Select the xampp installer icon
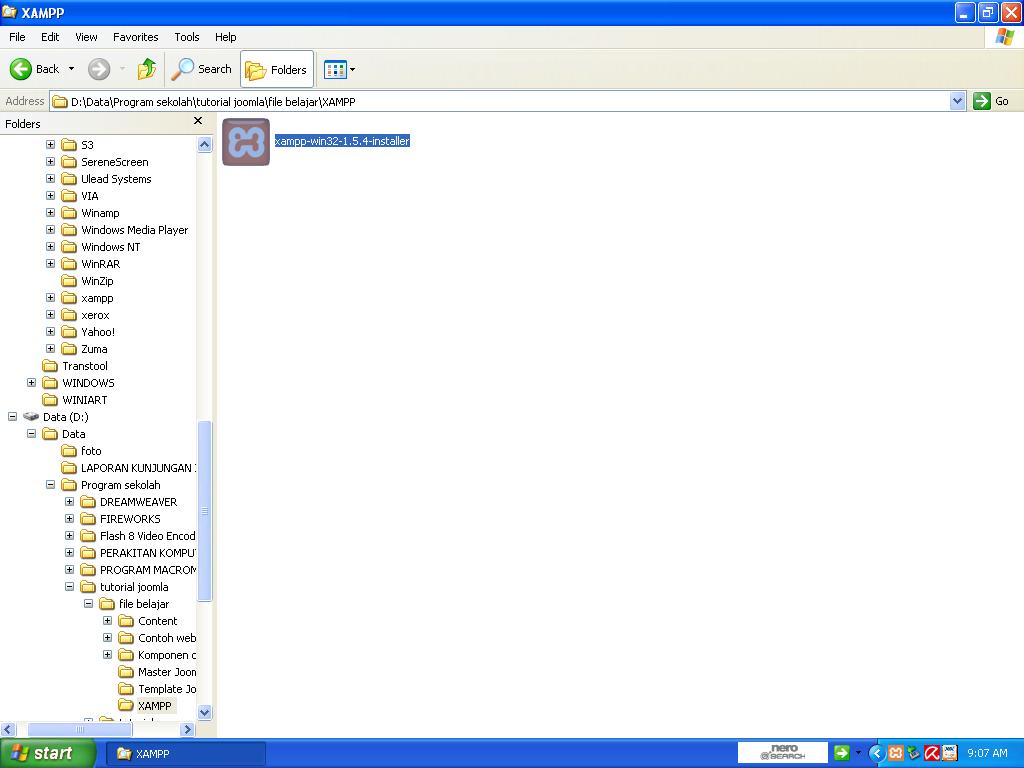 point(246,142)
